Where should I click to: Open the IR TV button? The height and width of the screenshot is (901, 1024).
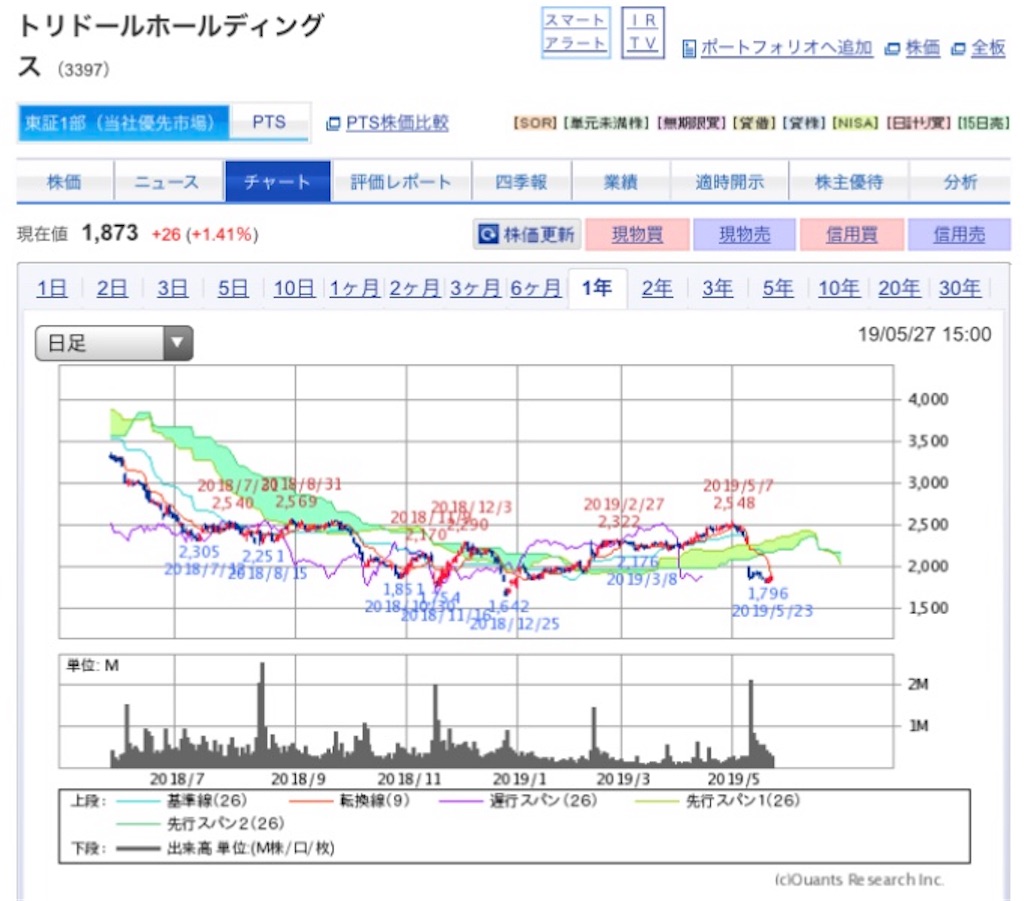(x=643, y=33)
